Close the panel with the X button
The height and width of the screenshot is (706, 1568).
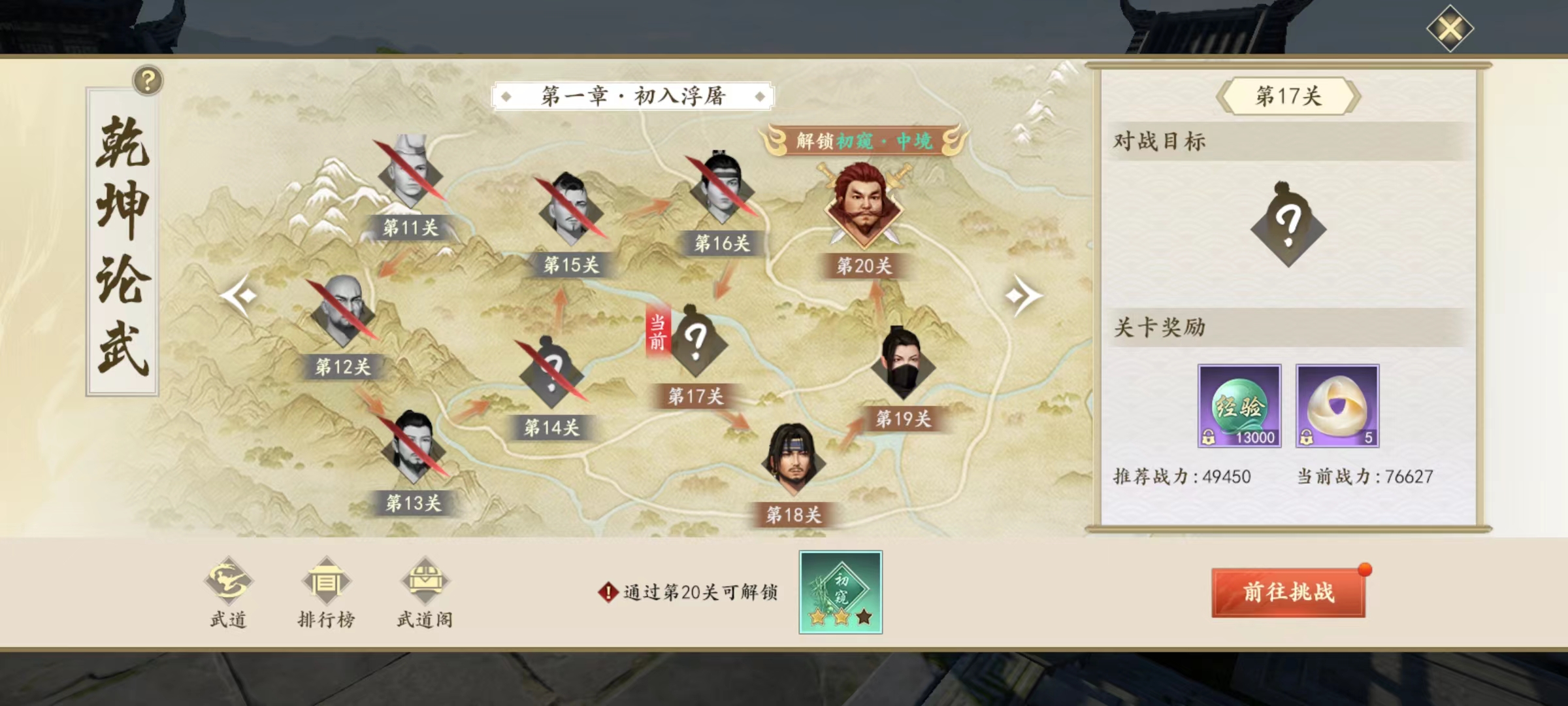(x=1450, y=29)
